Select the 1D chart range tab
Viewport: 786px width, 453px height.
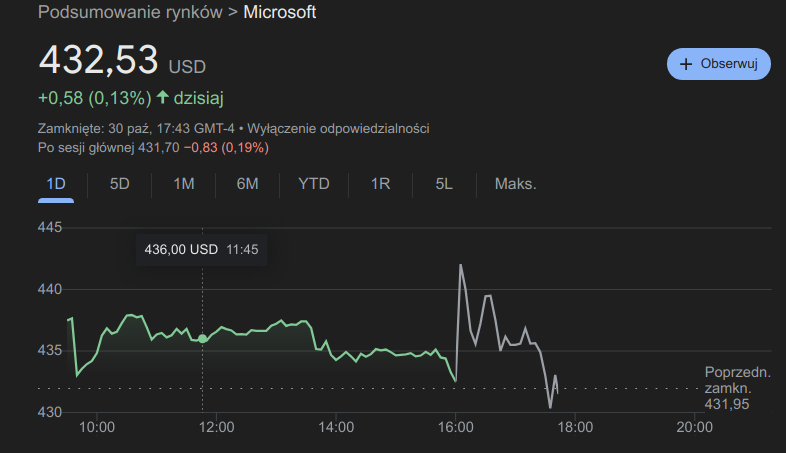56,184
